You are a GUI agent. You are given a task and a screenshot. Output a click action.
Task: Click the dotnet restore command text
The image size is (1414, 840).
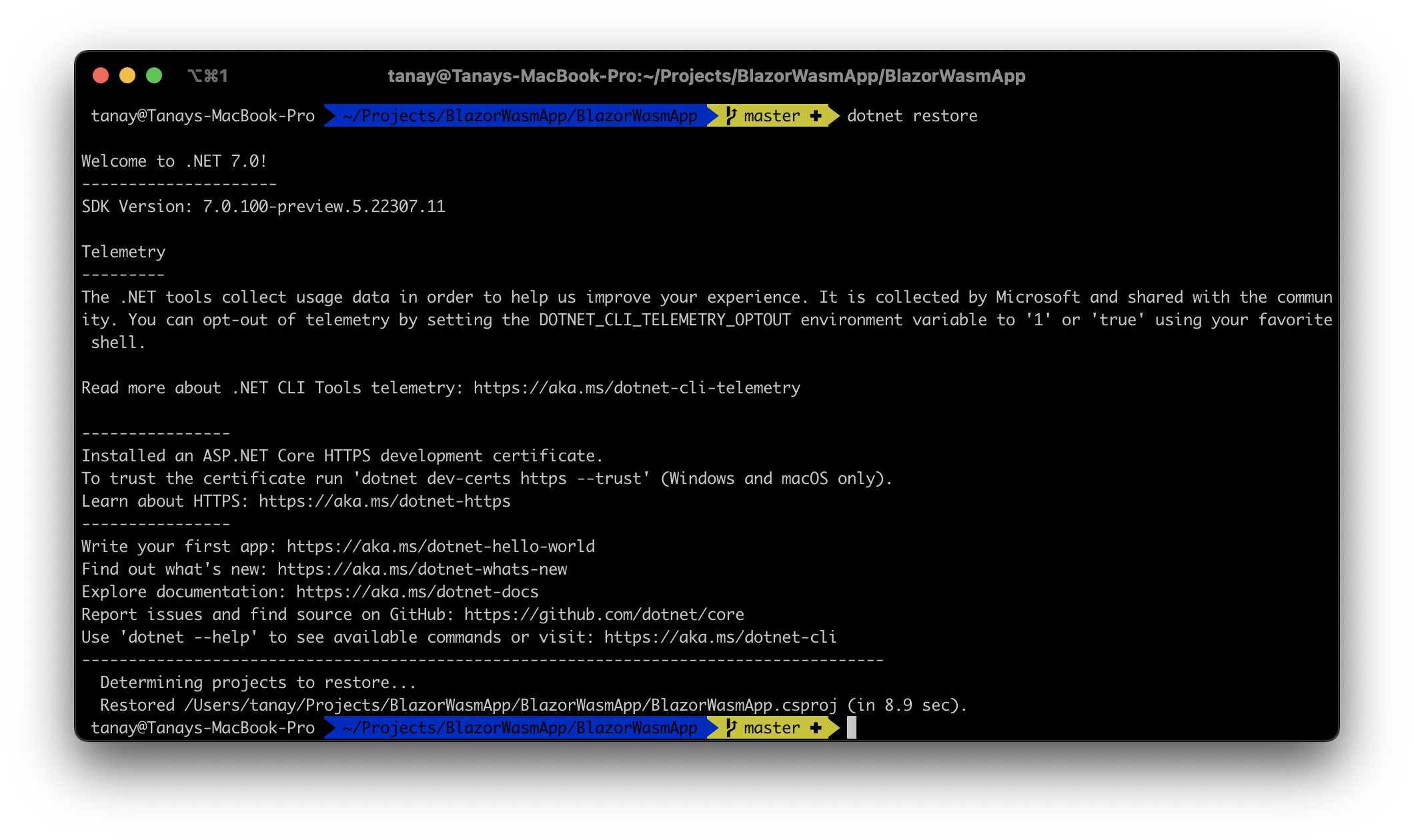tap(912, 115)
